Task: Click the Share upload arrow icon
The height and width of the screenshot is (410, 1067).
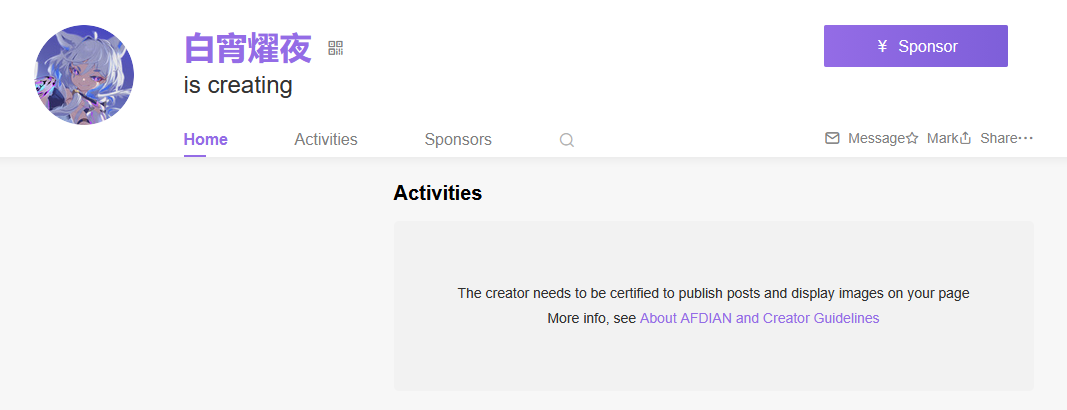Action: 965,139
